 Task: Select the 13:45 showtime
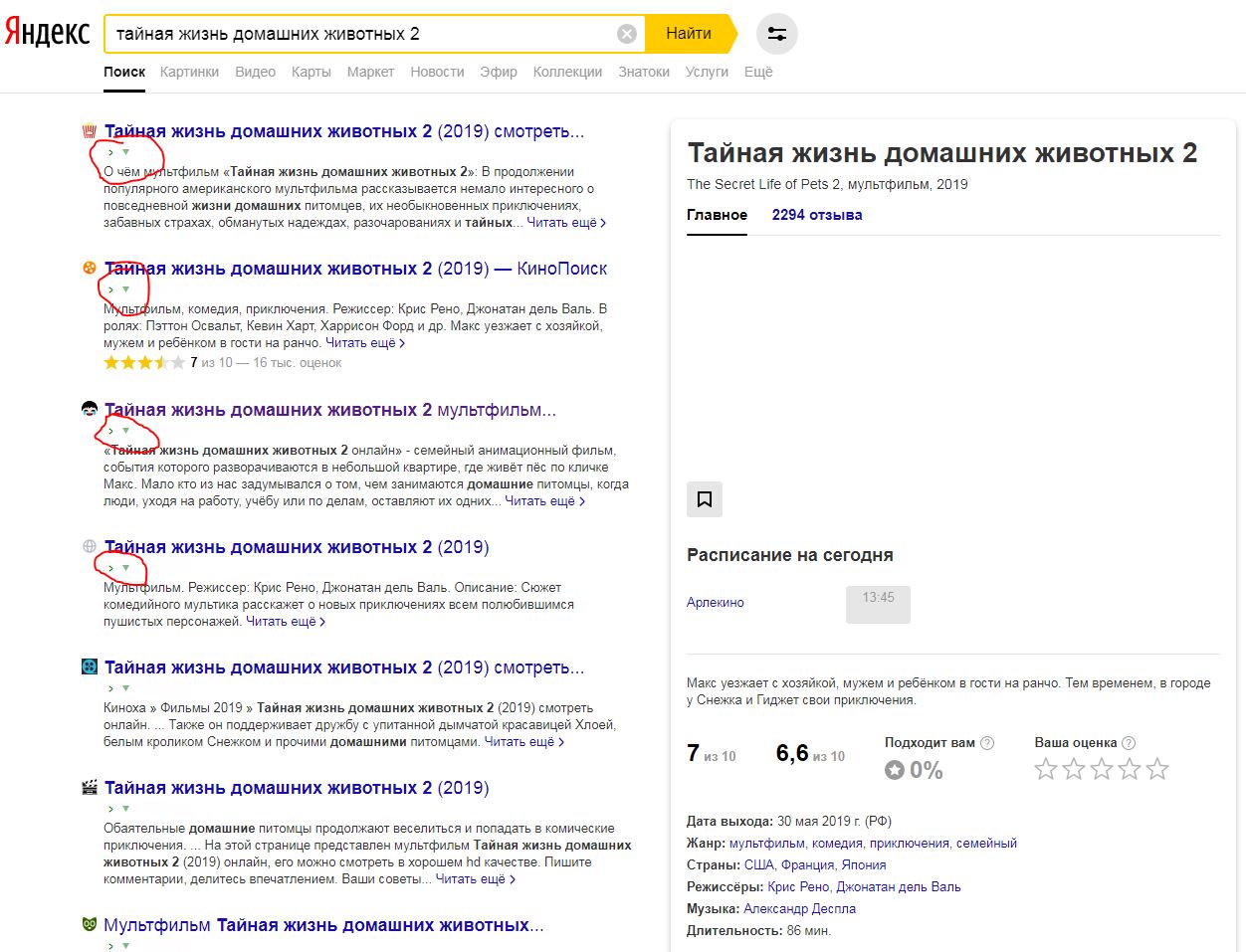(x=878, y=604)
